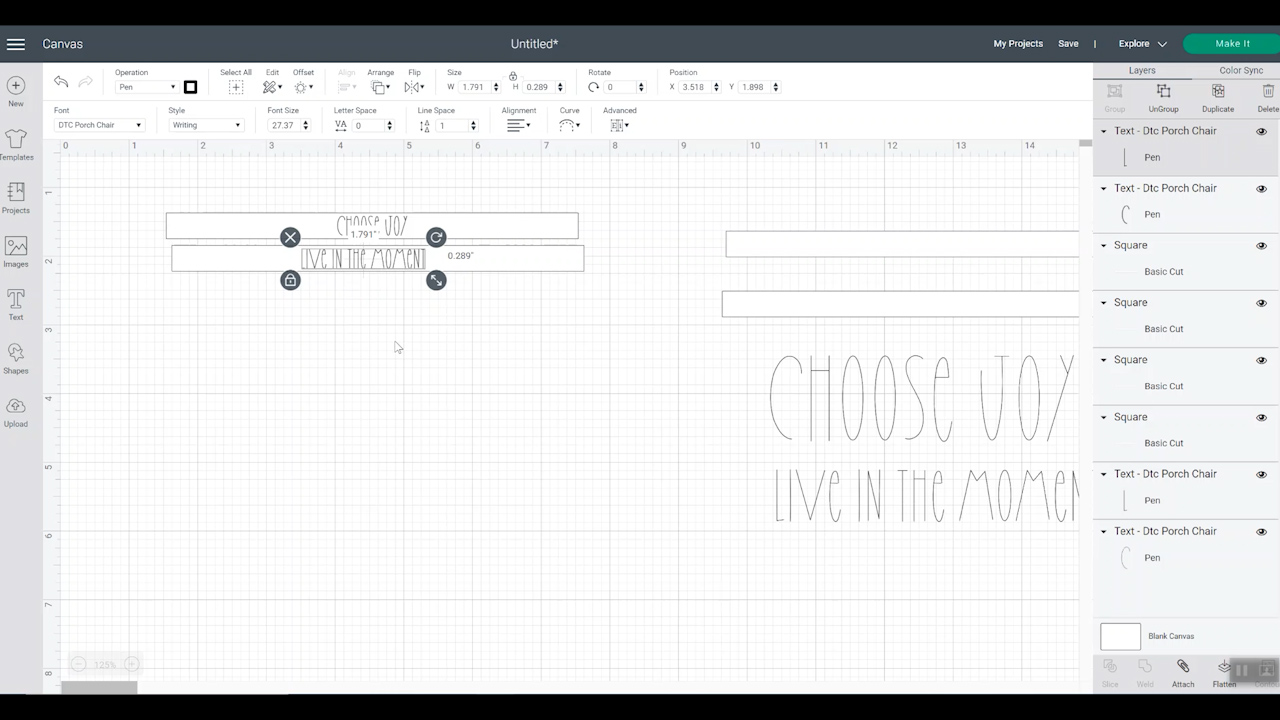Screen dimensions: 1280x720
Task: Click the Redo arrow
Action: tap(86, 83)
